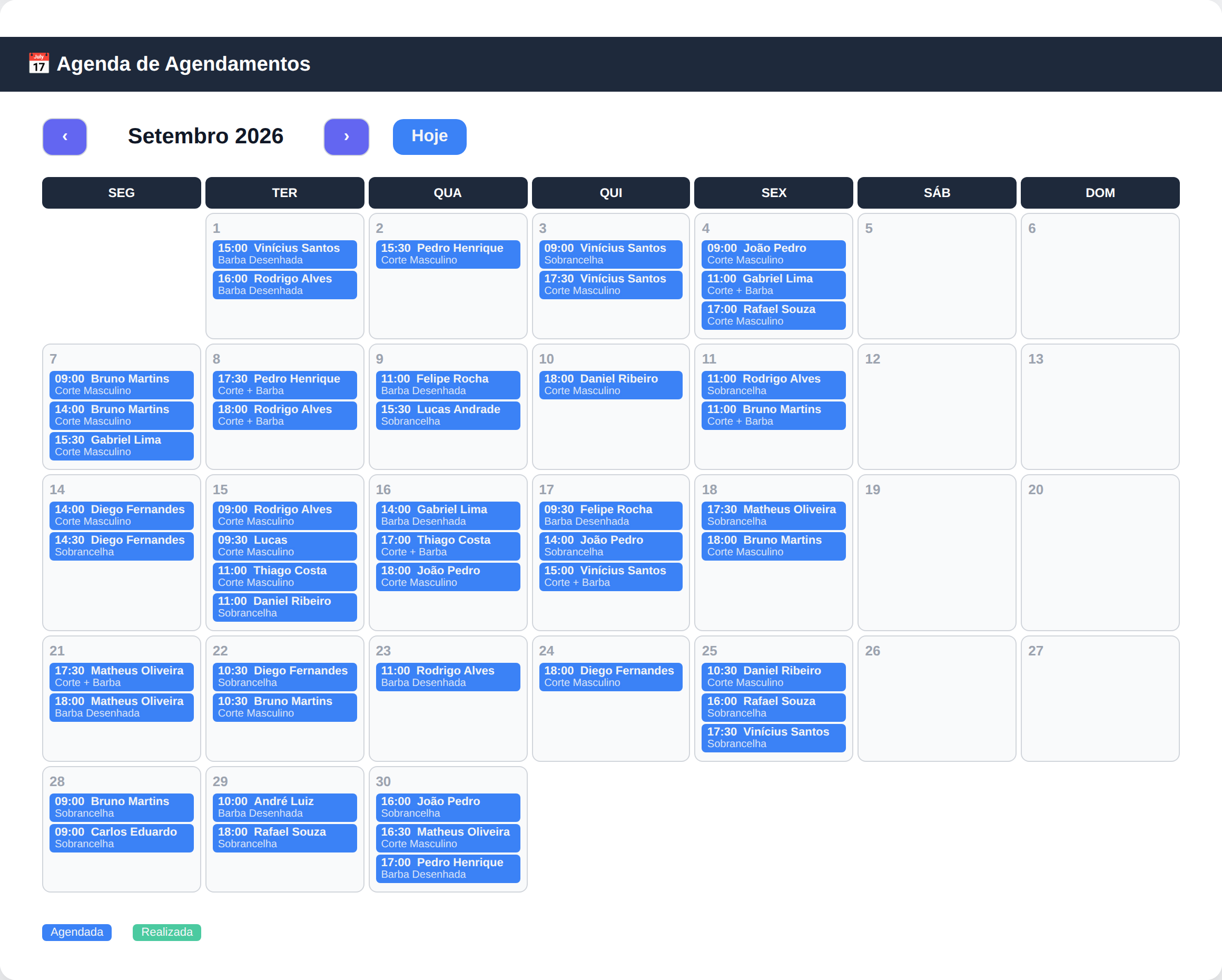Image resolution: width=1222 pixels, height=980 pixels.
Task: Select empty day 5 cell
Action: coord(937,276)
